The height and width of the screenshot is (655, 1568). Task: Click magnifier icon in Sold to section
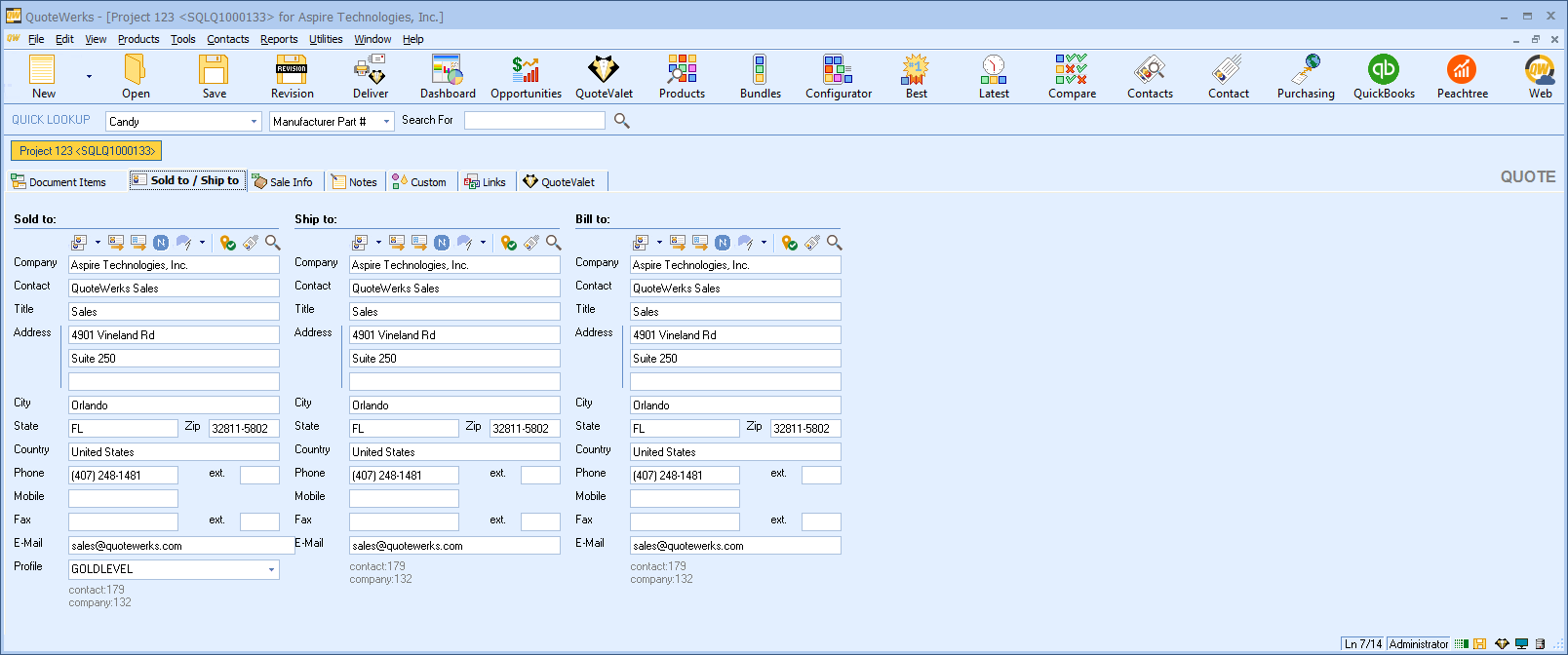click(273, 243)
